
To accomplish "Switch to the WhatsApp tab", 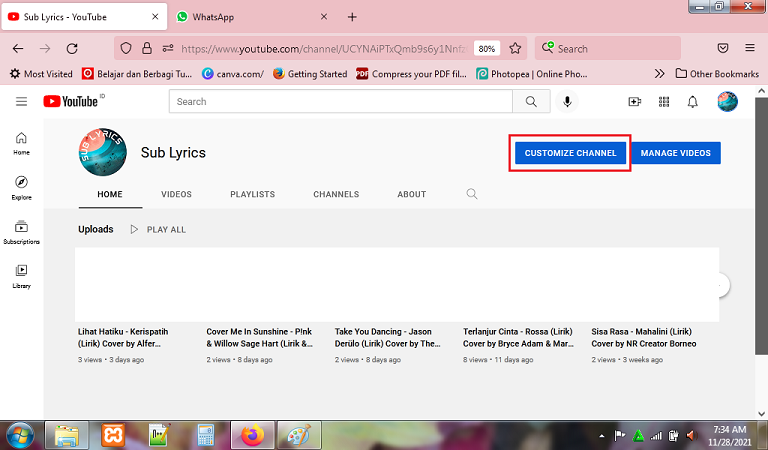I will coord(252,17).
